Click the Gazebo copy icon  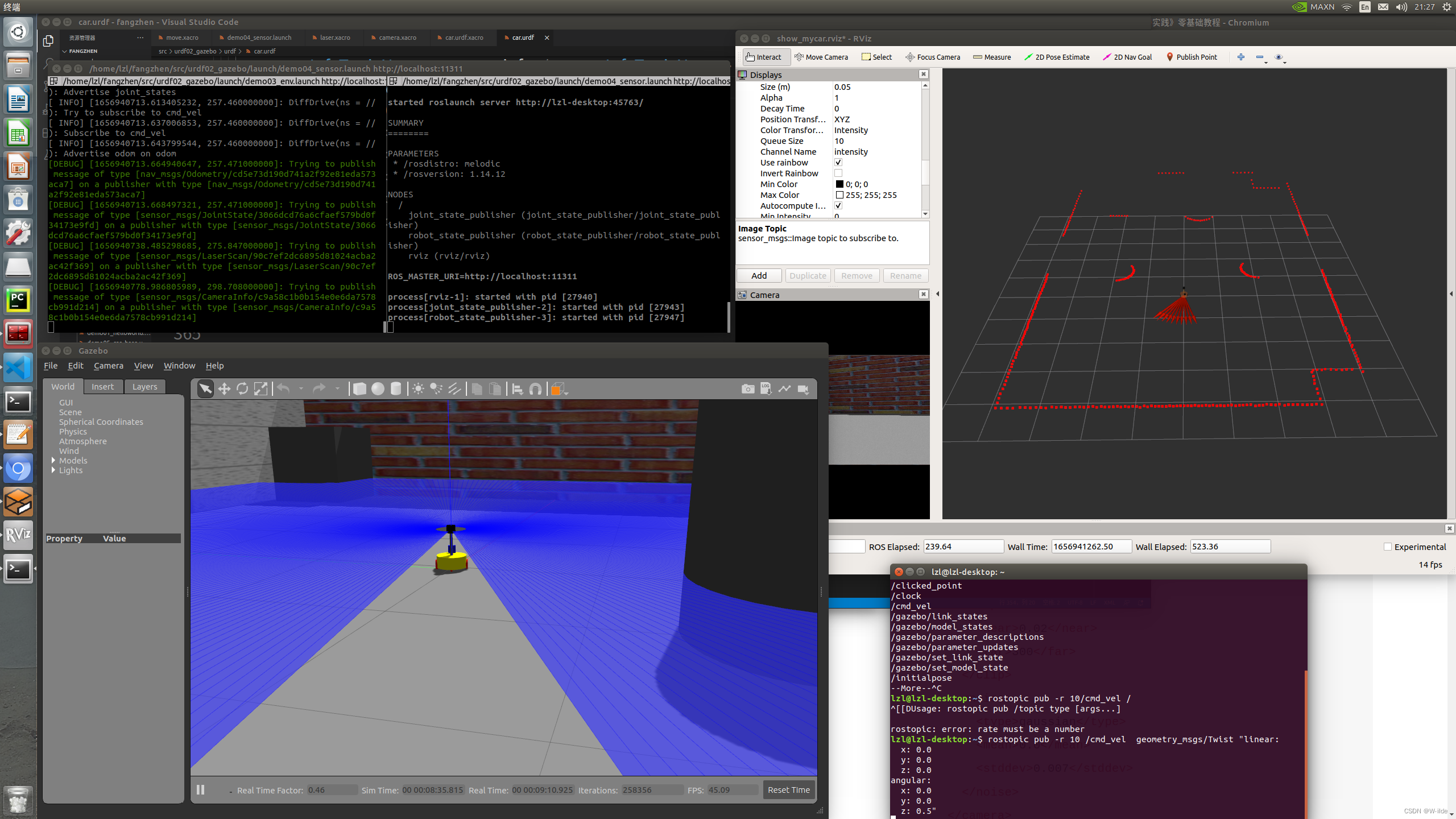click(477, 389)
